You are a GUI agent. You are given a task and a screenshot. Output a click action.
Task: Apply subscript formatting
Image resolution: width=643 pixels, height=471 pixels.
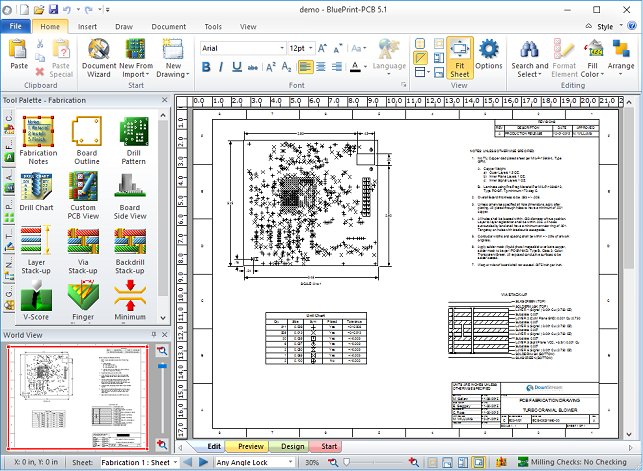pyautogui.click(x=286, y=67)
